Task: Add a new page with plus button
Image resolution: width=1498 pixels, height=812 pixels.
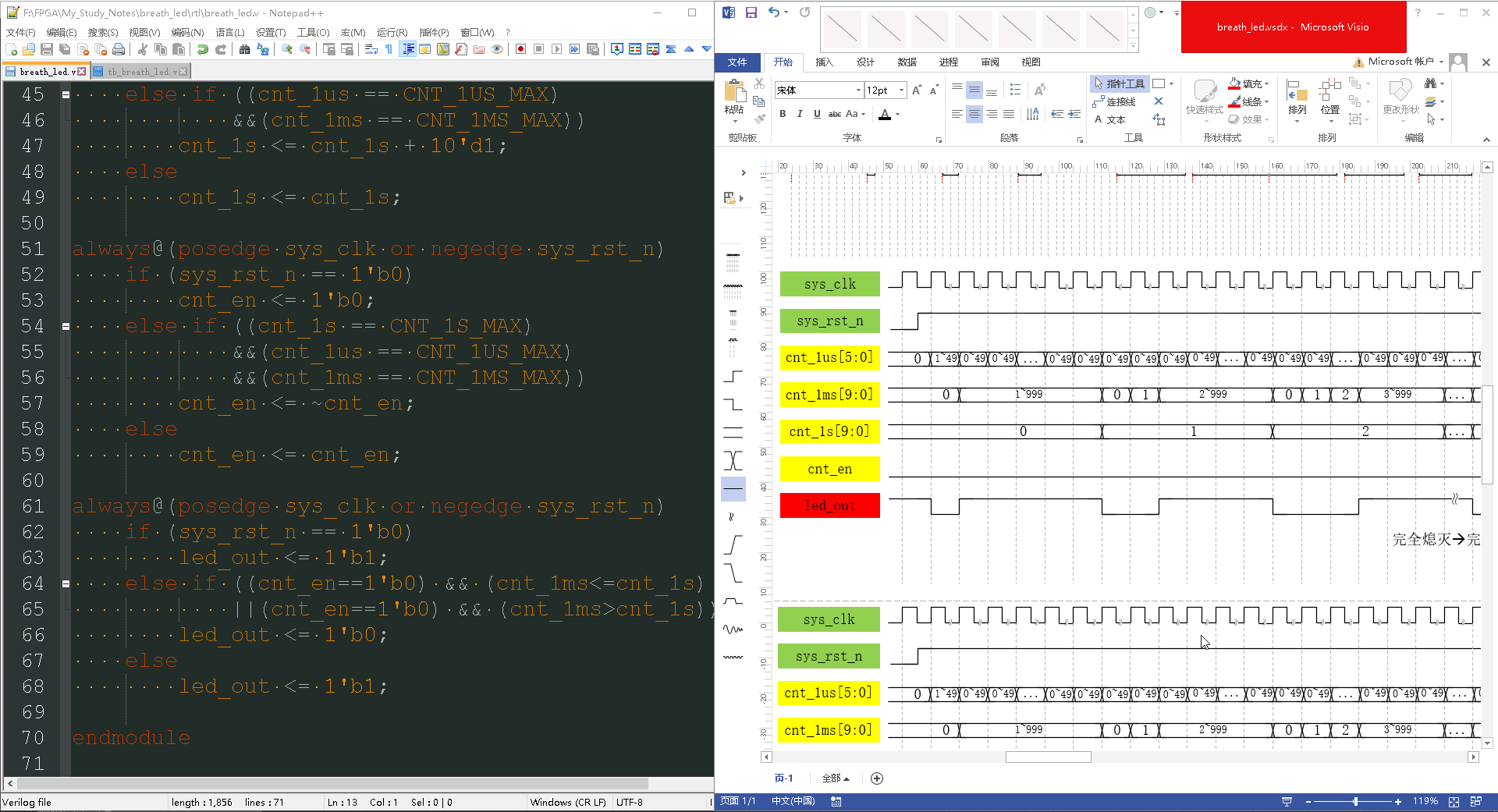Action: tap(877, 778)
